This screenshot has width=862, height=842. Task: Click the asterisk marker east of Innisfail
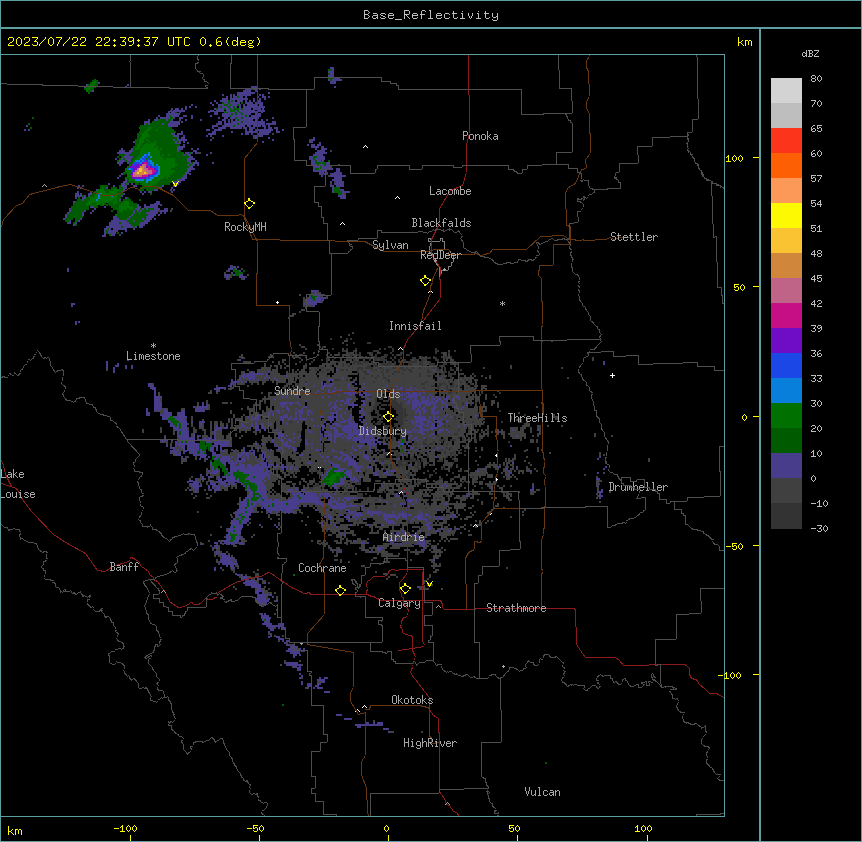pyautogui.click(x=502, y=303)
